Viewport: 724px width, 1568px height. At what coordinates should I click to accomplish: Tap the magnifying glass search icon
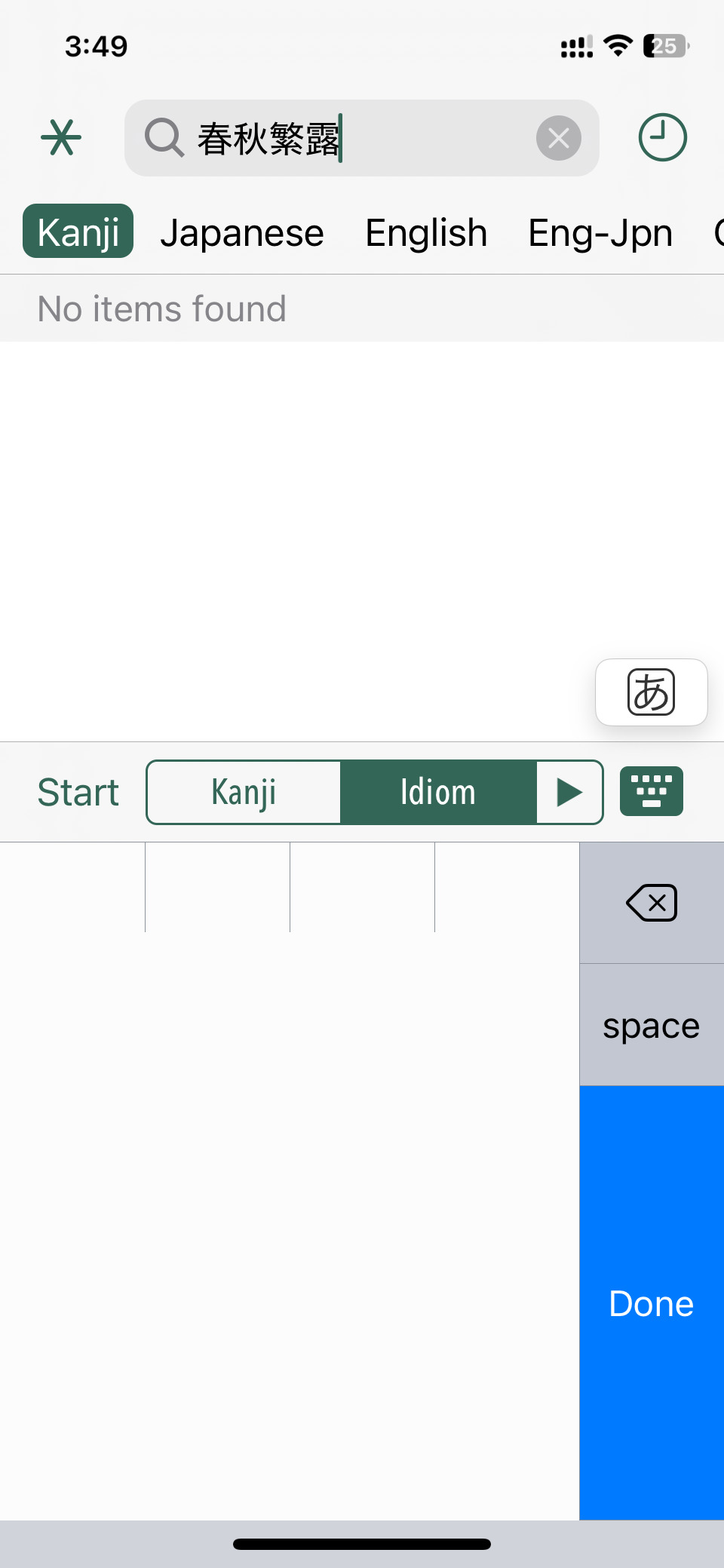[x=164, y=138]
